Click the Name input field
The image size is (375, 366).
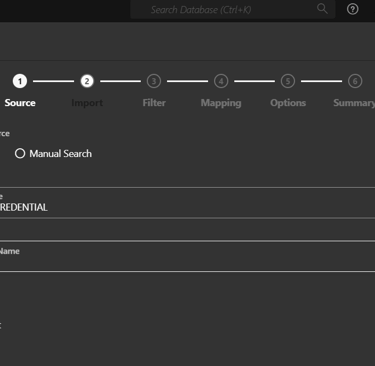tap(187, 257)
